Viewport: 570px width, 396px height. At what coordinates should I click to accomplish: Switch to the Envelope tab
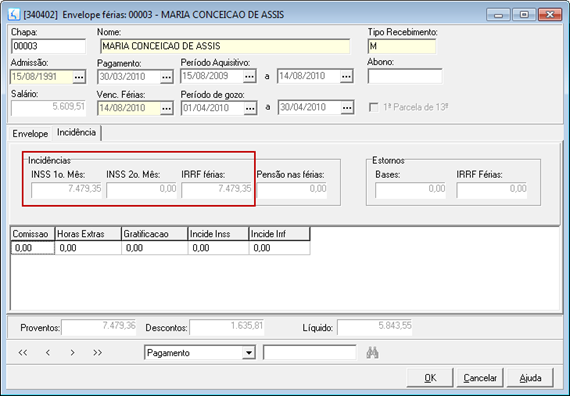click(x=30, y=133)
